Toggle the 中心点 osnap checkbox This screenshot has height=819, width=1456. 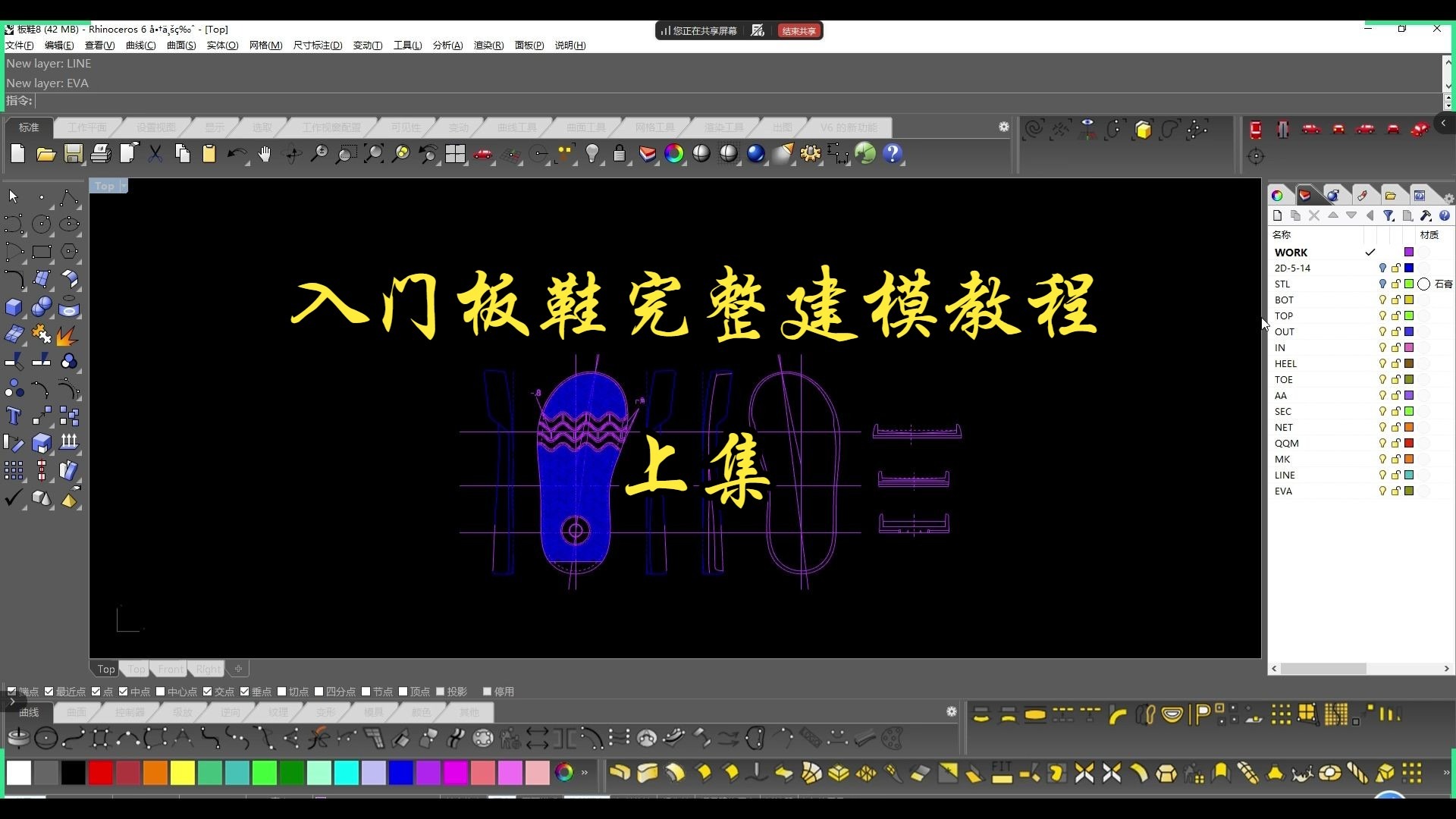(x=161, y=692)
